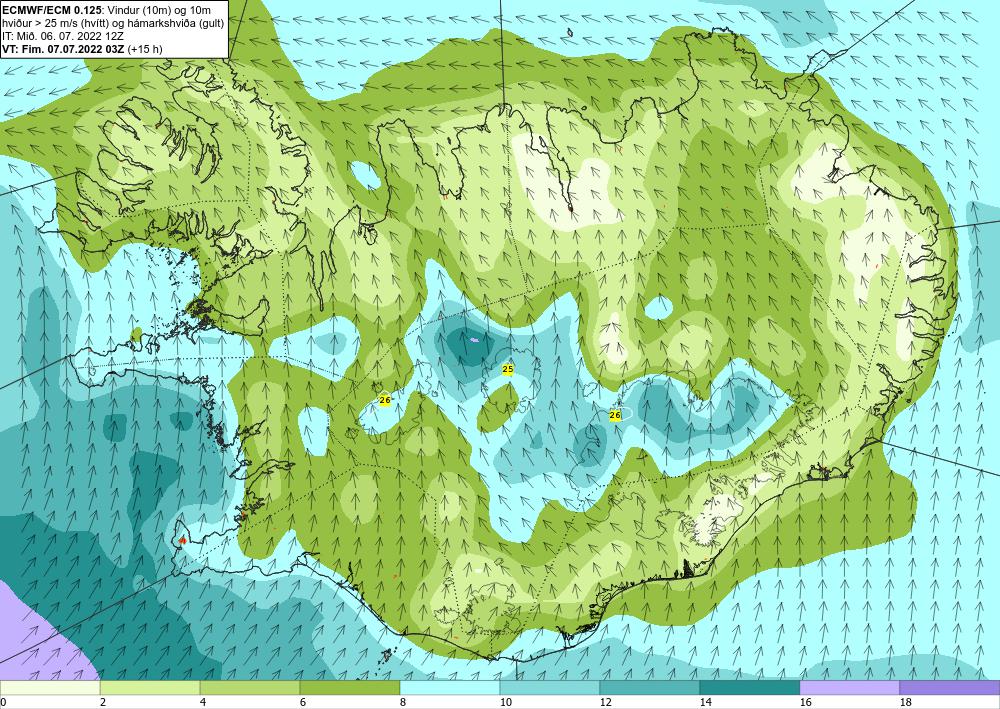
Task: Click the legend scale number '18'
Action: coord(906,702)
